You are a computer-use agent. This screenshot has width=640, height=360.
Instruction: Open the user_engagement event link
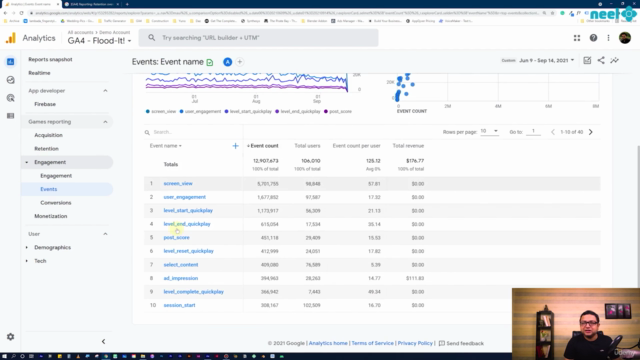click(x=184, y=197)
